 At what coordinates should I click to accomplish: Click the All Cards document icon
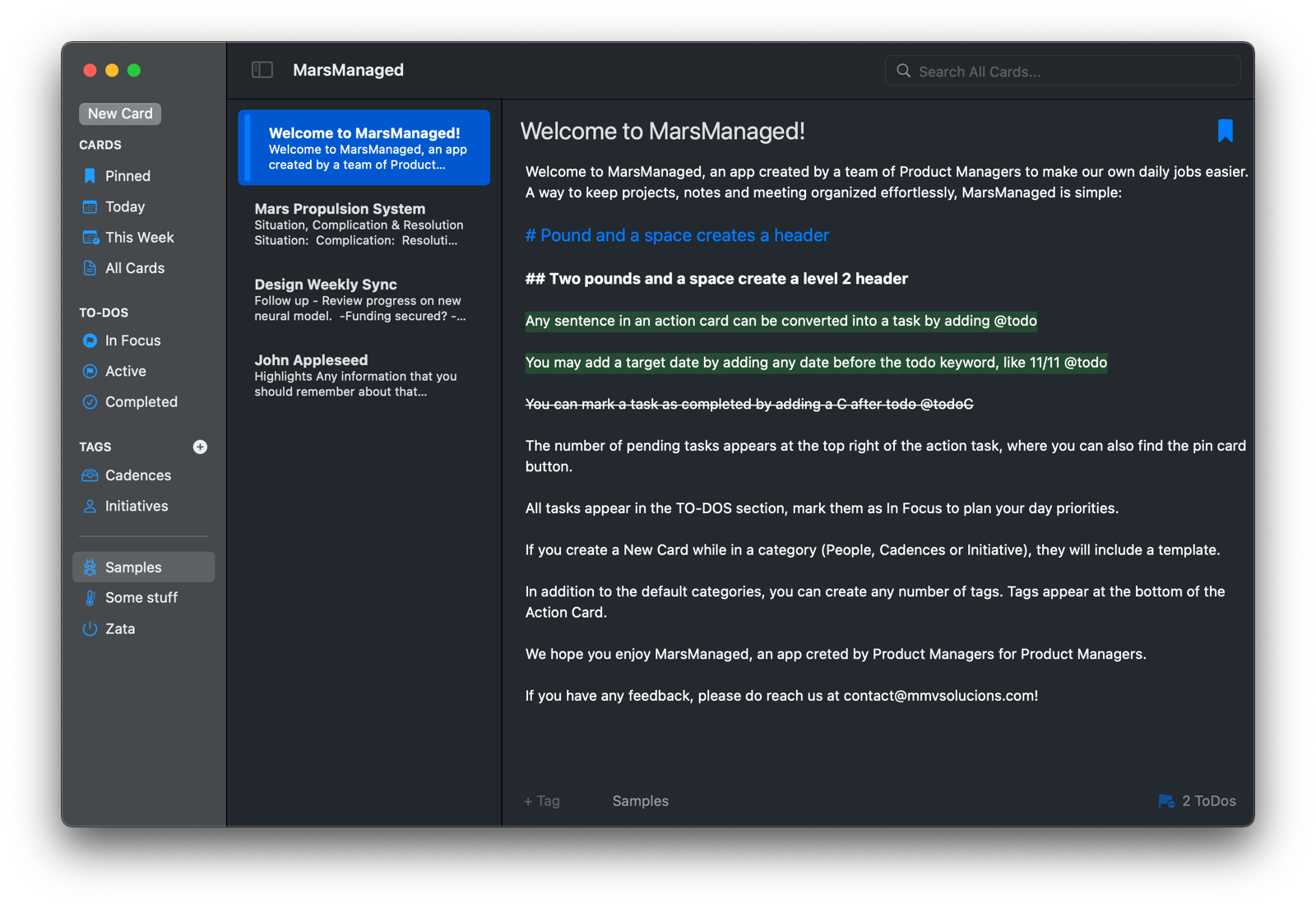[x=90, y=268]
